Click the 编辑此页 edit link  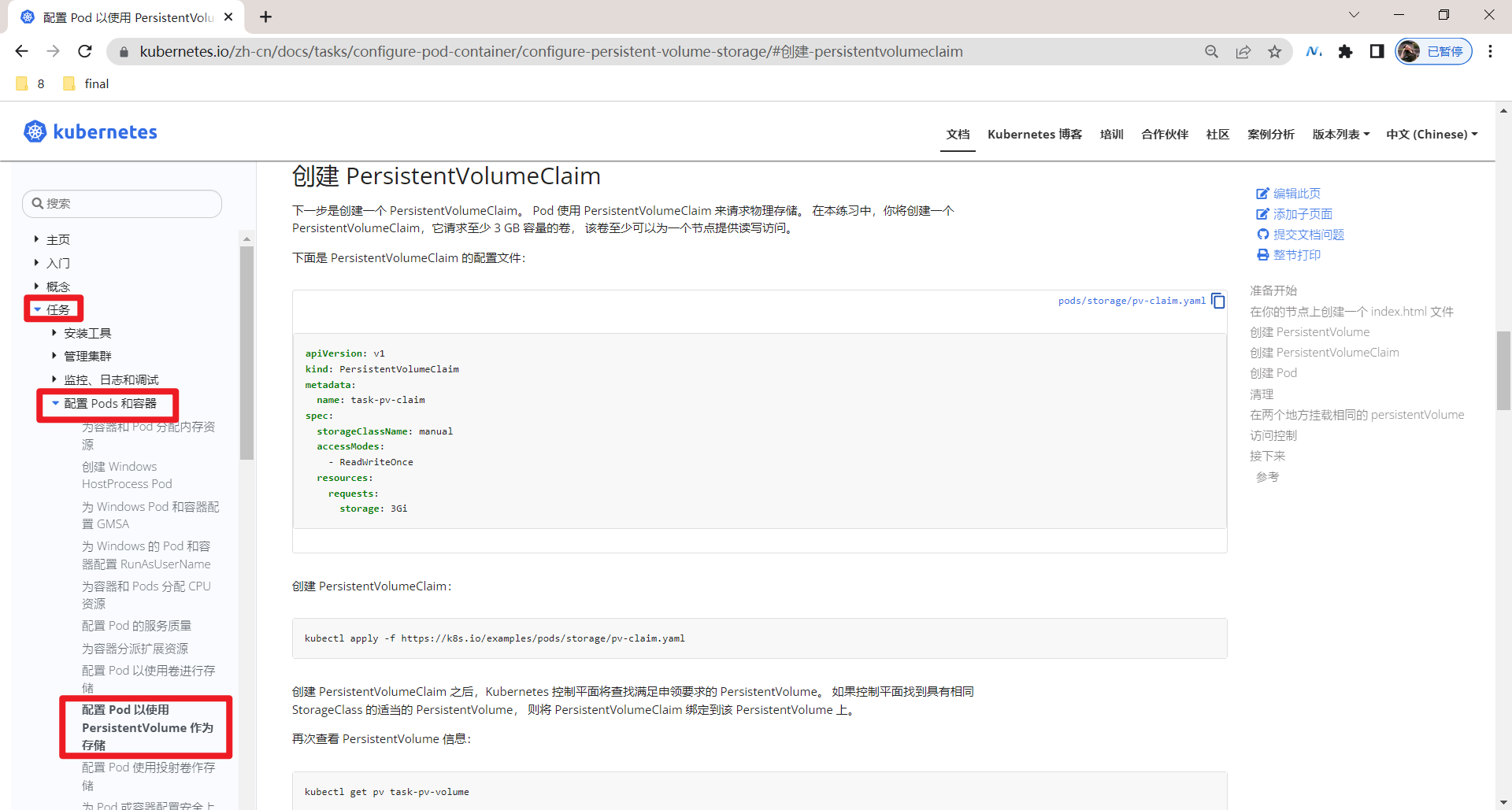(1288, 194)
